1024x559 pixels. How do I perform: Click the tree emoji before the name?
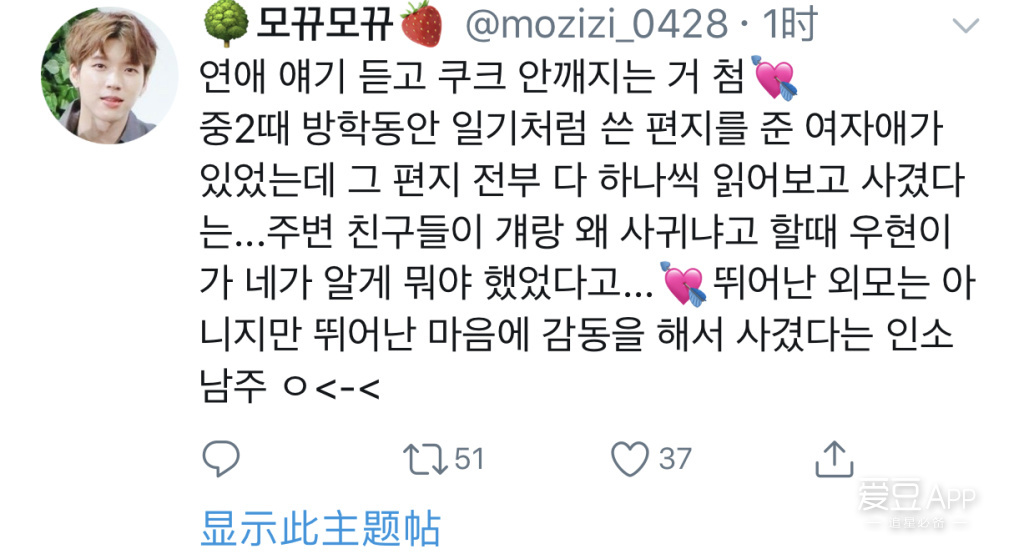coord(226,24)
